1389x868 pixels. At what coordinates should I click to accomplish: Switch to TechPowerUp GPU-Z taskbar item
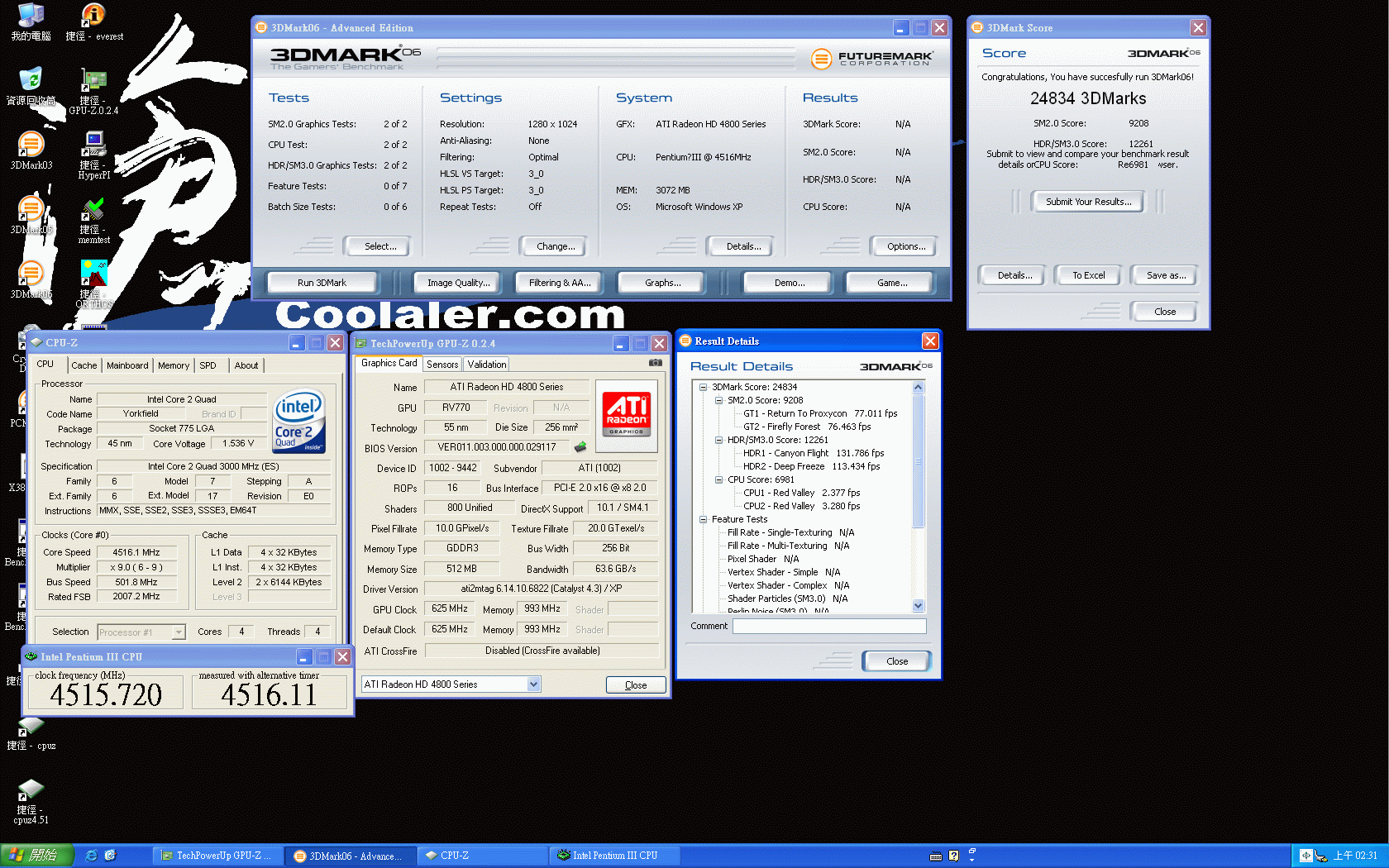point(218,856)
